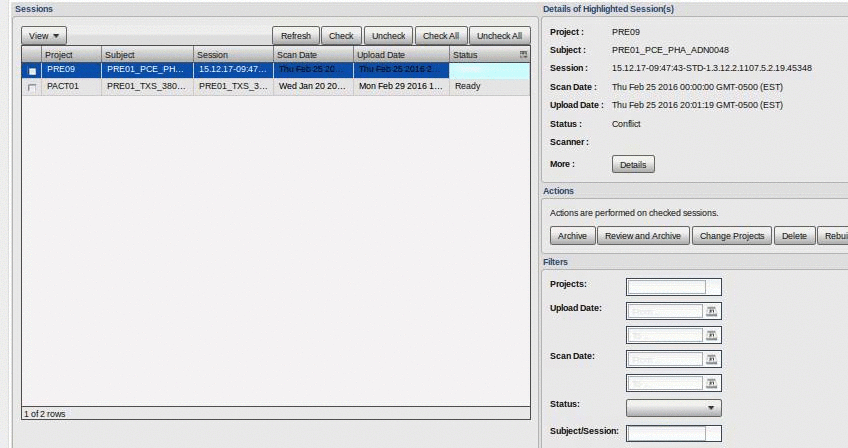This screenshot has height=448, width=848.
Task: Open the View dropdown menu
Action: 44,36
